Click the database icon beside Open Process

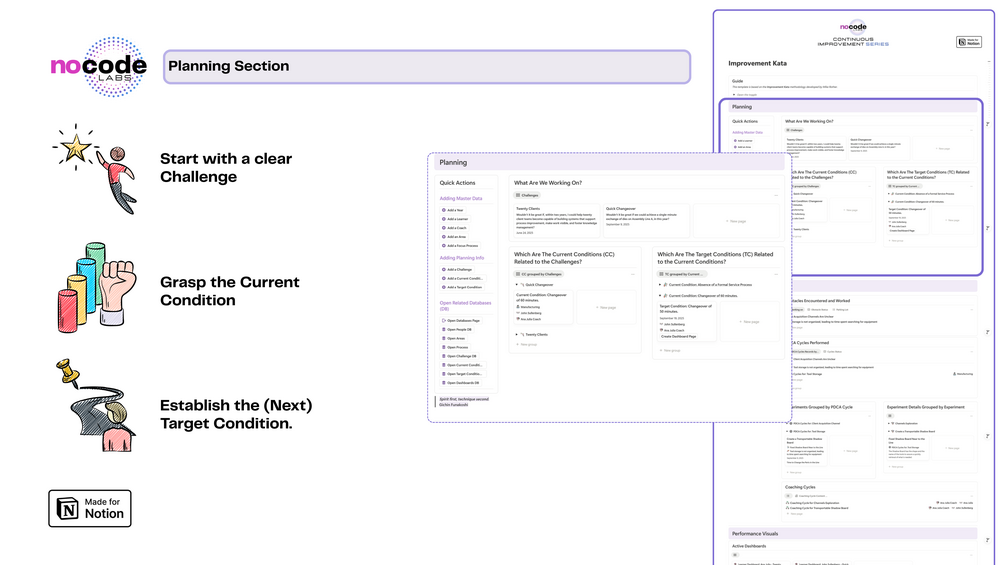tap(444, 348)
